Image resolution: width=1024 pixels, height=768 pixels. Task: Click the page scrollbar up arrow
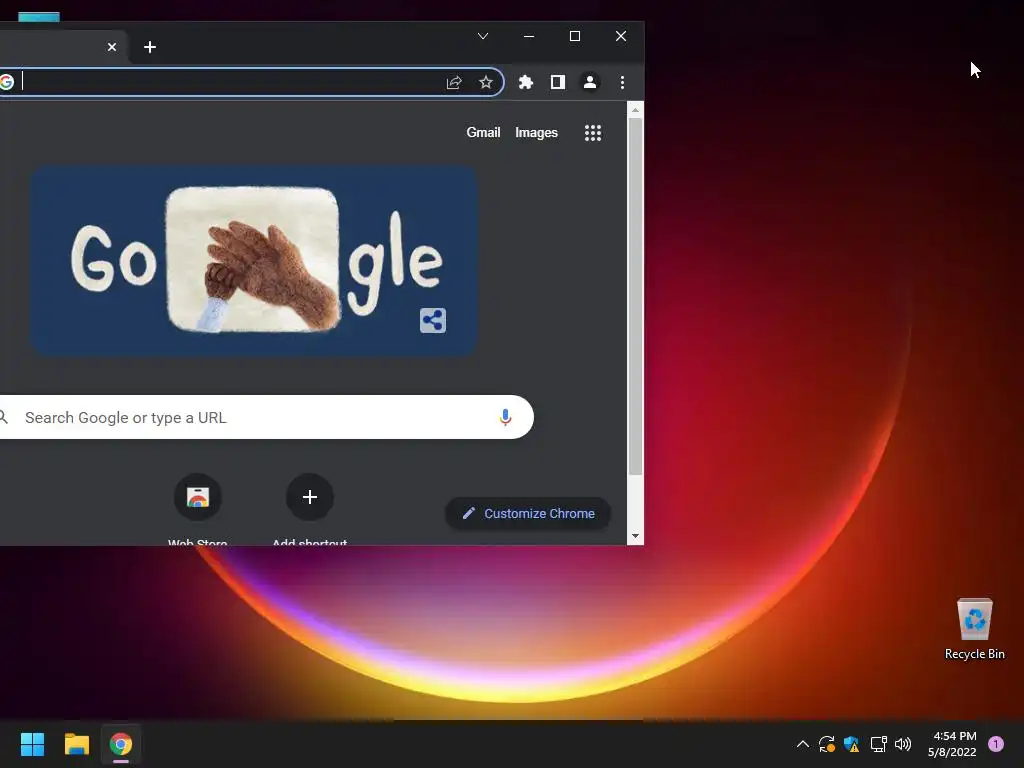[x=635, y=110]
